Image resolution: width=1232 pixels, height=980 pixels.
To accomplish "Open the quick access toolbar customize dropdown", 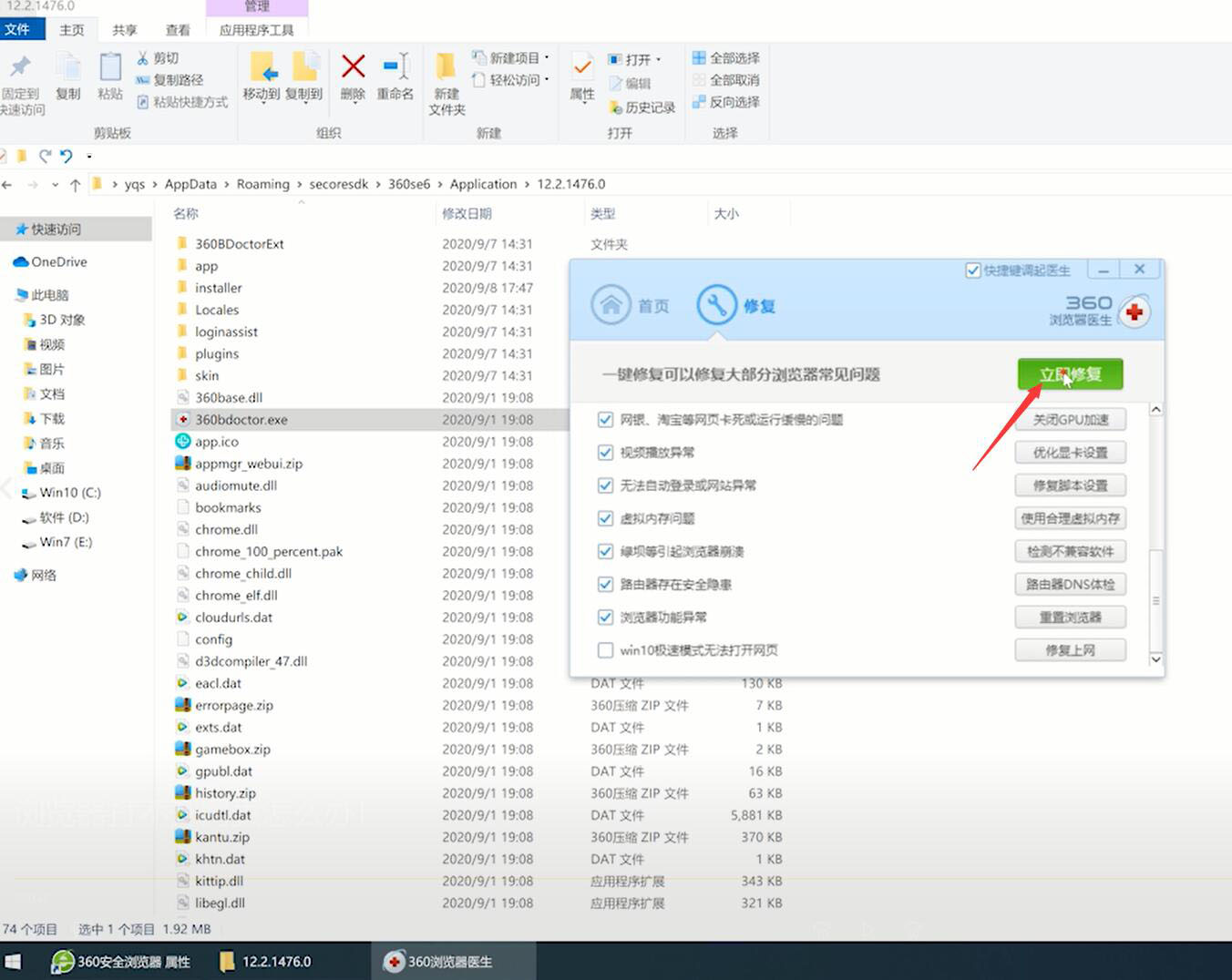I will point(89,157).
